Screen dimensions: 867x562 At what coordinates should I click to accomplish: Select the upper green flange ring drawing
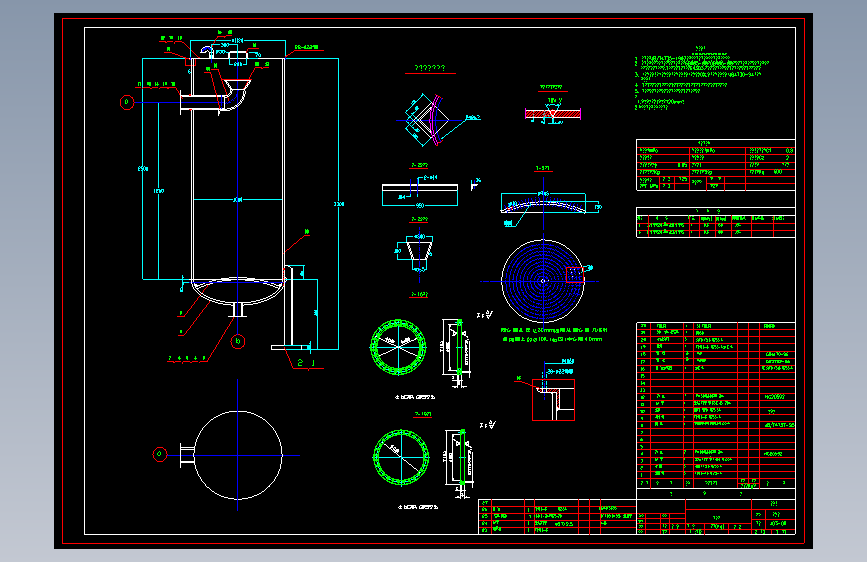pos(398,347)
